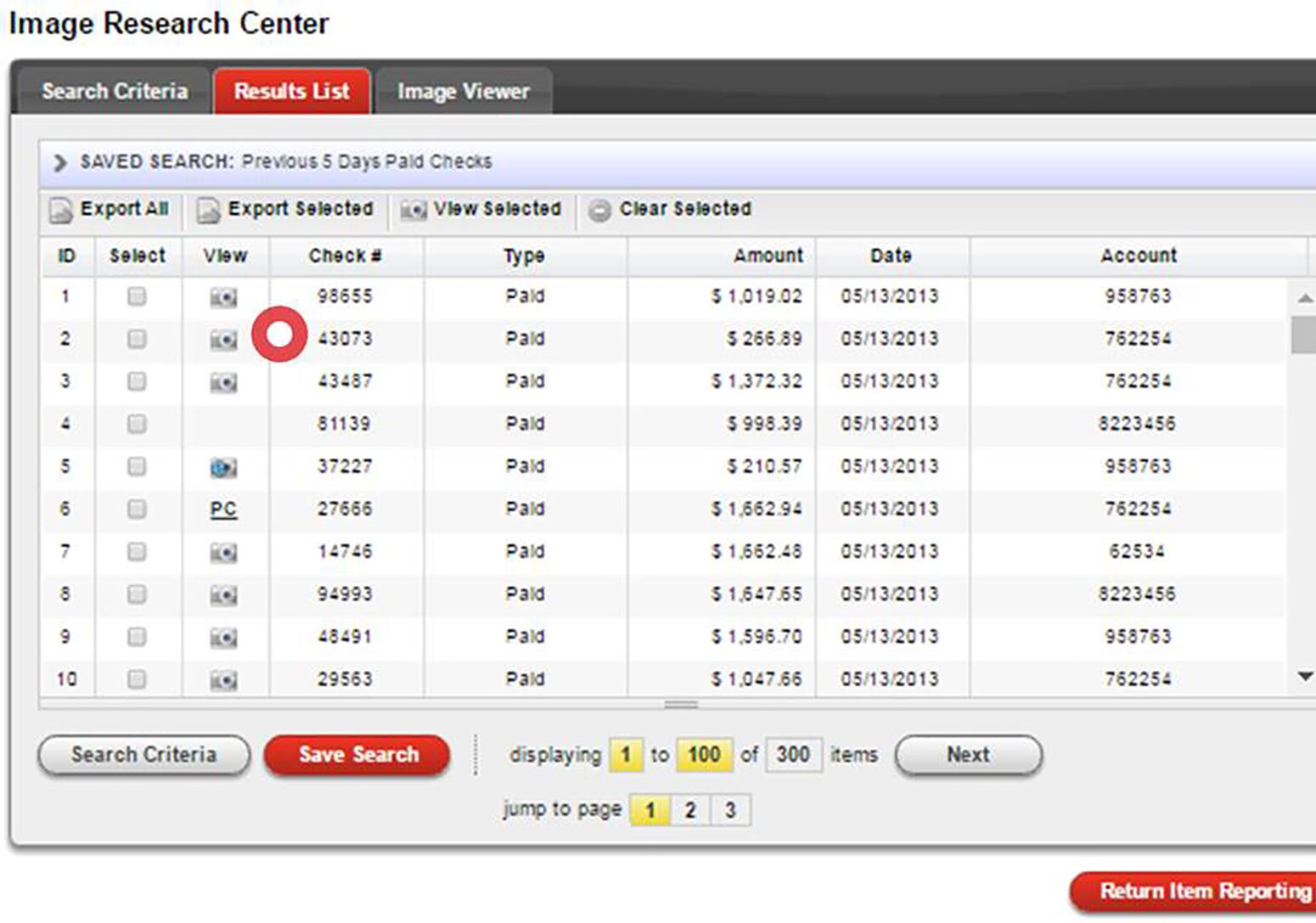View the image for check 43487

tap(224, 381)
